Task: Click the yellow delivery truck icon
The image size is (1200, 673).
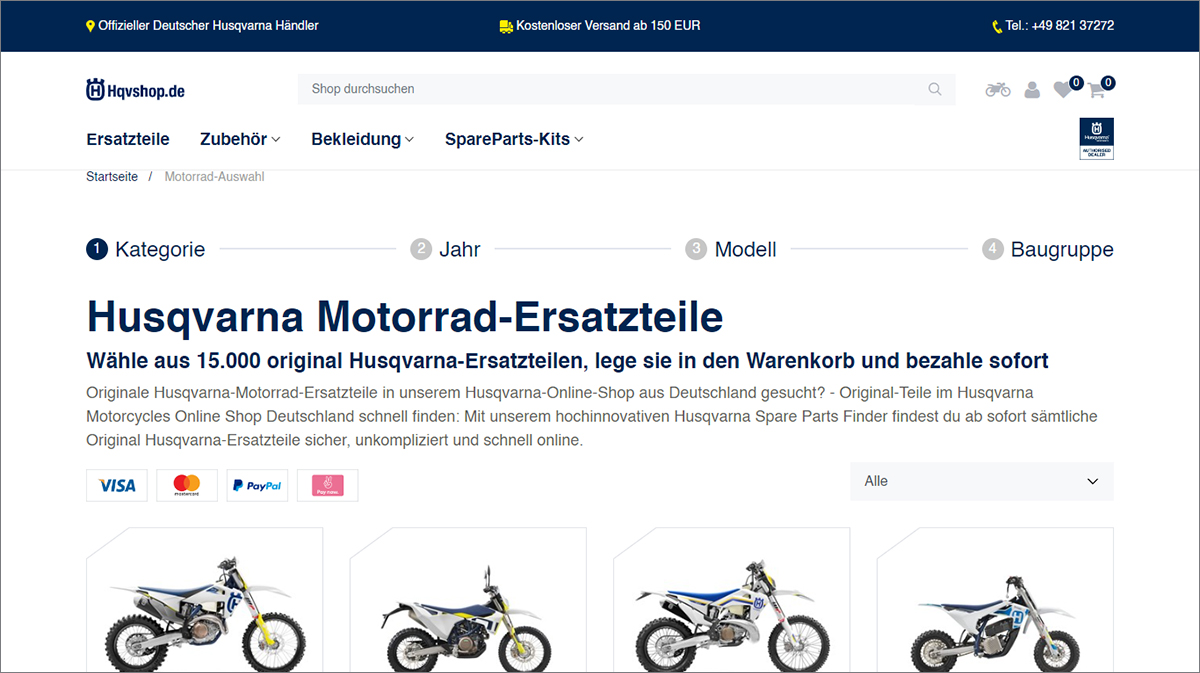Action: click(x=506, y=26)
